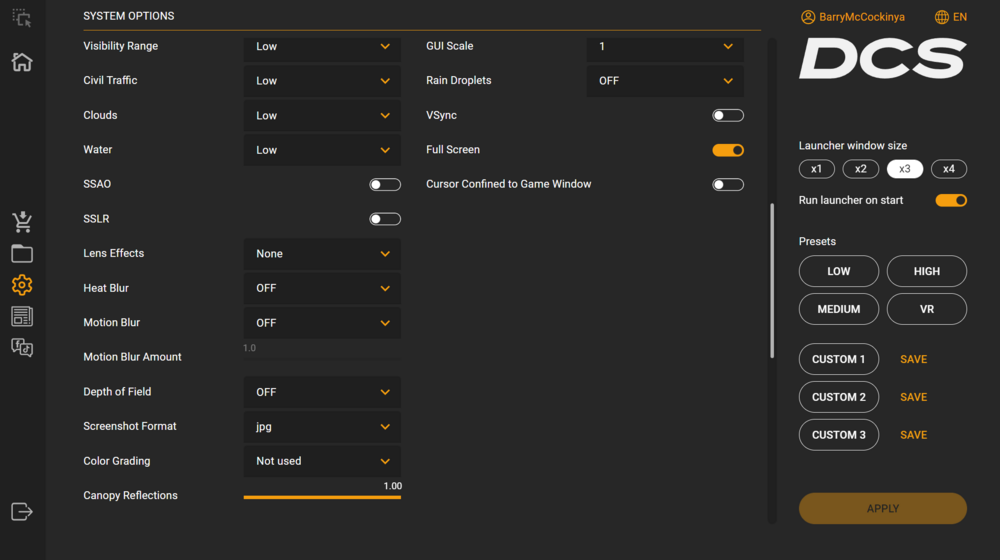Click the settings list vertical scrollbar
1000x560 pixels.
pos(772,280)
